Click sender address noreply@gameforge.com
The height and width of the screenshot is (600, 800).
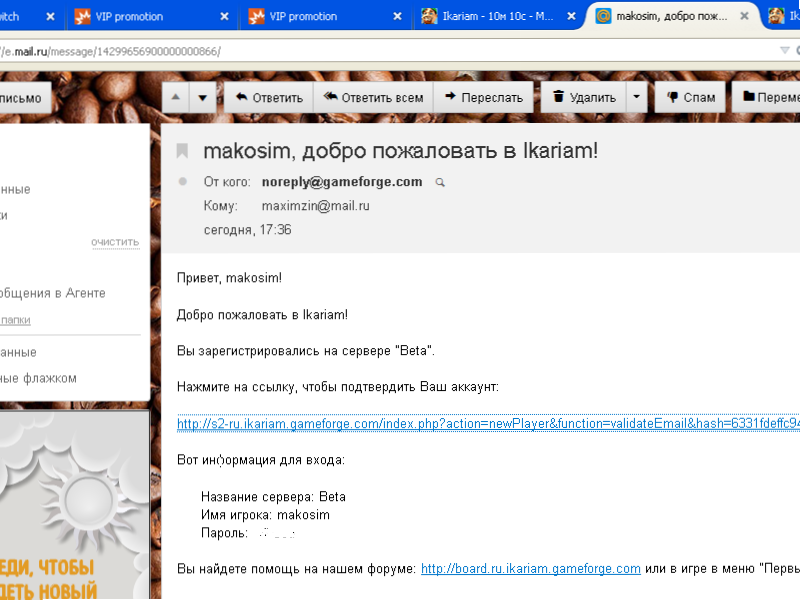(342, 182)
